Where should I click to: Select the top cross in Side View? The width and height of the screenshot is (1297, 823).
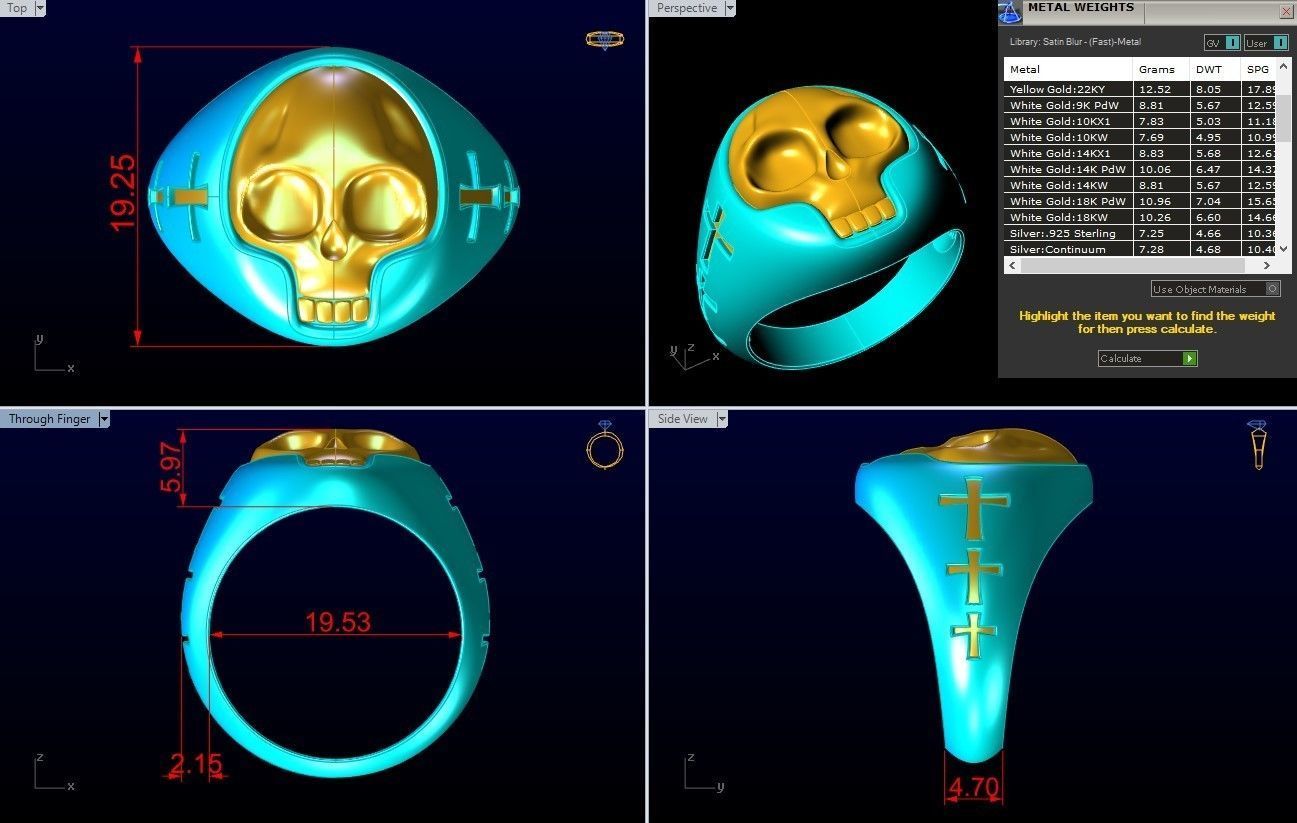tap(972, 508)
